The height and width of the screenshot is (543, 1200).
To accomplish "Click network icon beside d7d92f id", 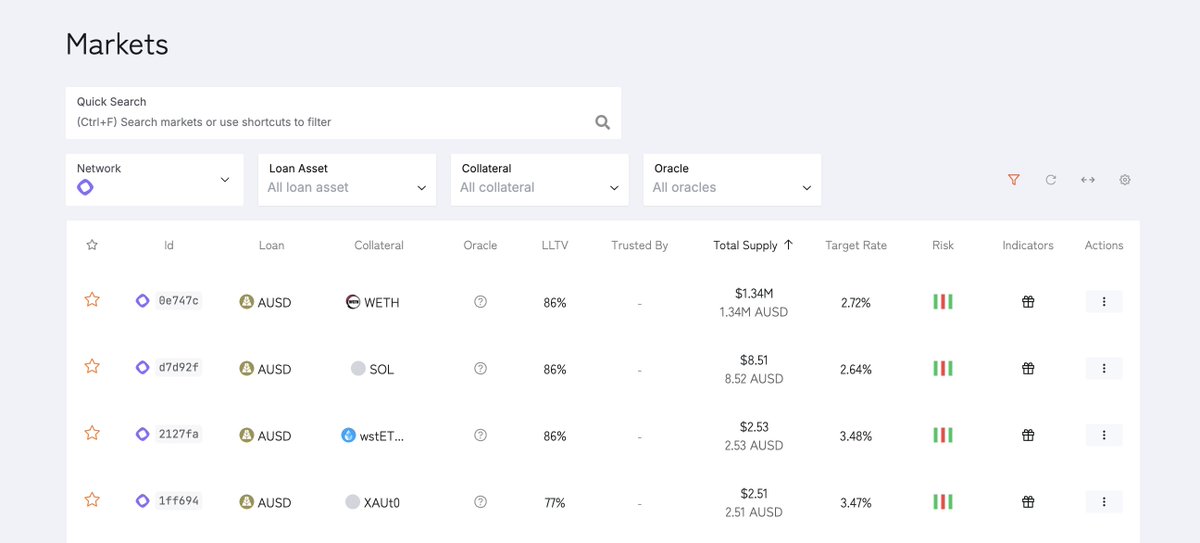I will [142, 368].
